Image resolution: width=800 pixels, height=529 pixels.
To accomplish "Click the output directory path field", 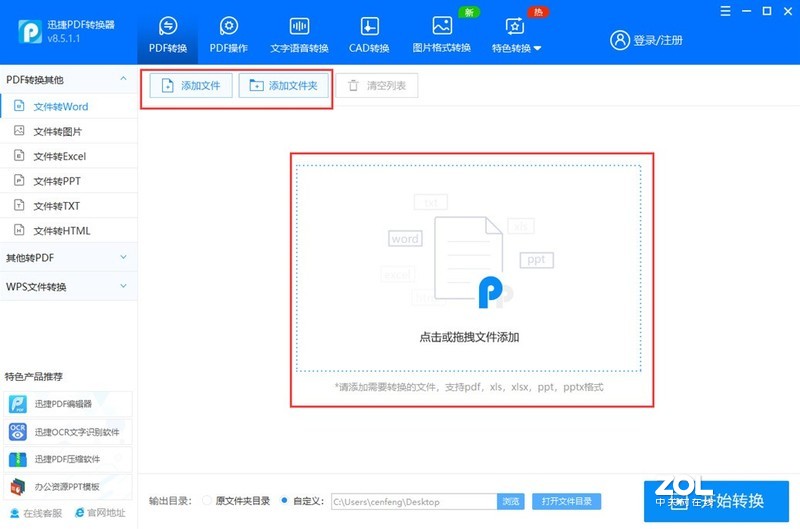I will [x=414, y=501].
